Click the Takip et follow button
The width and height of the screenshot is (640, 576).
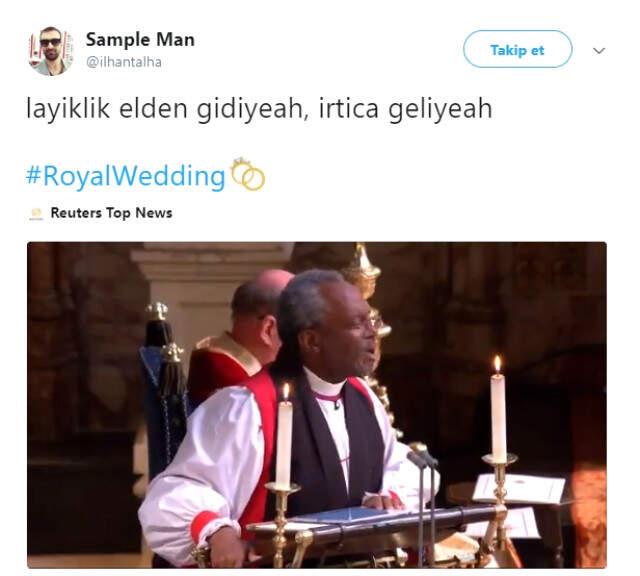click(517, 49)
